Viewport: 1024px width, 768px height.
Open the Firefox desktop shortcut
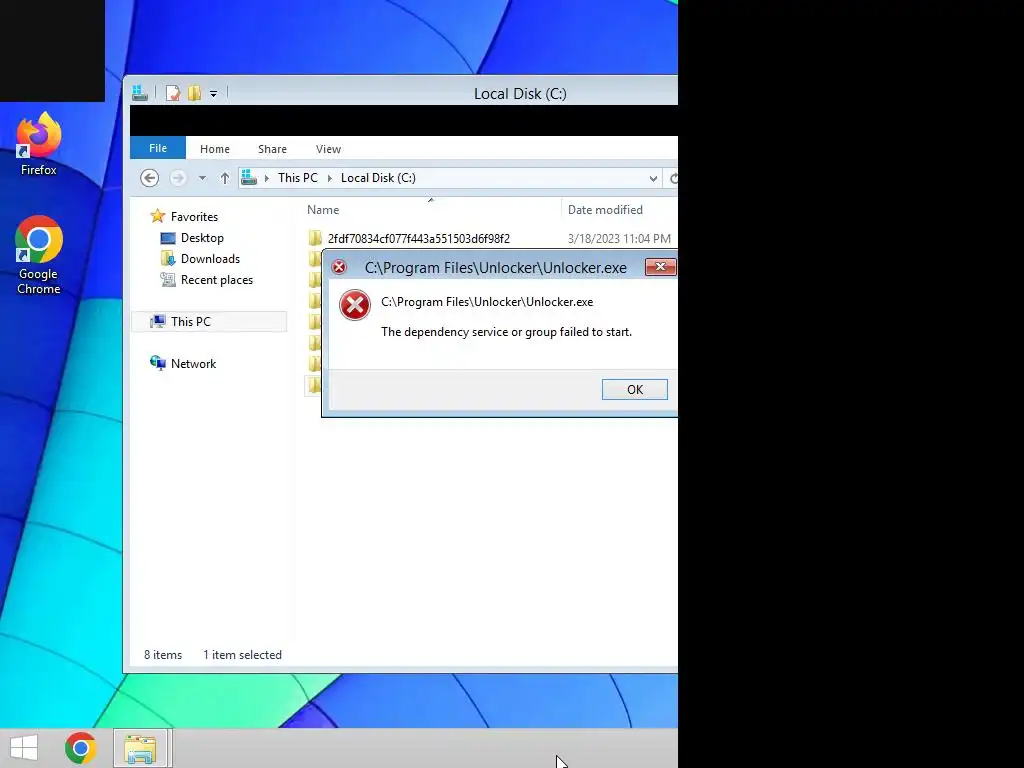[39, 144]
